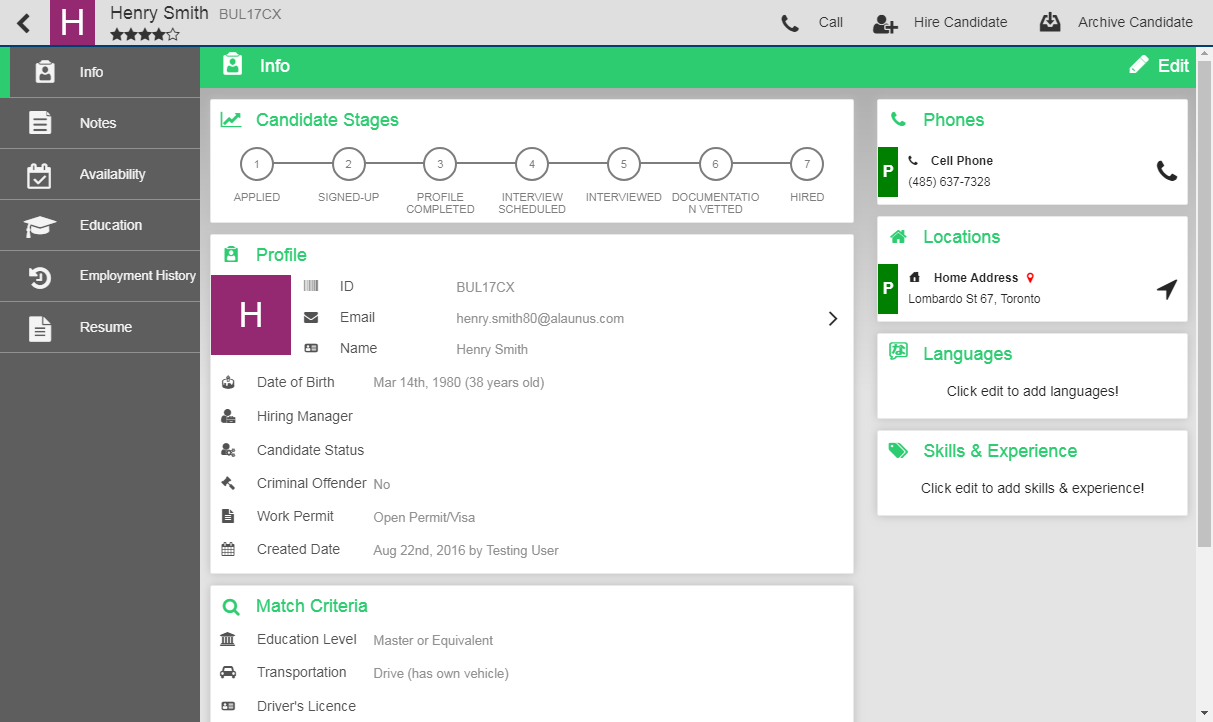Click the Email envelope icon
The image size is (1213, 722).
pyautogui.click(x=311, y=317)
